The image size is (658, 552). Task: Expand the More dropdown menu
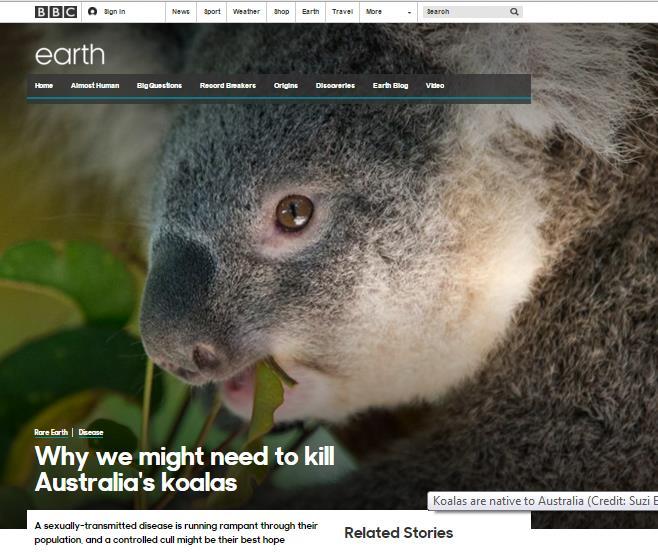[x=388, y=12]
